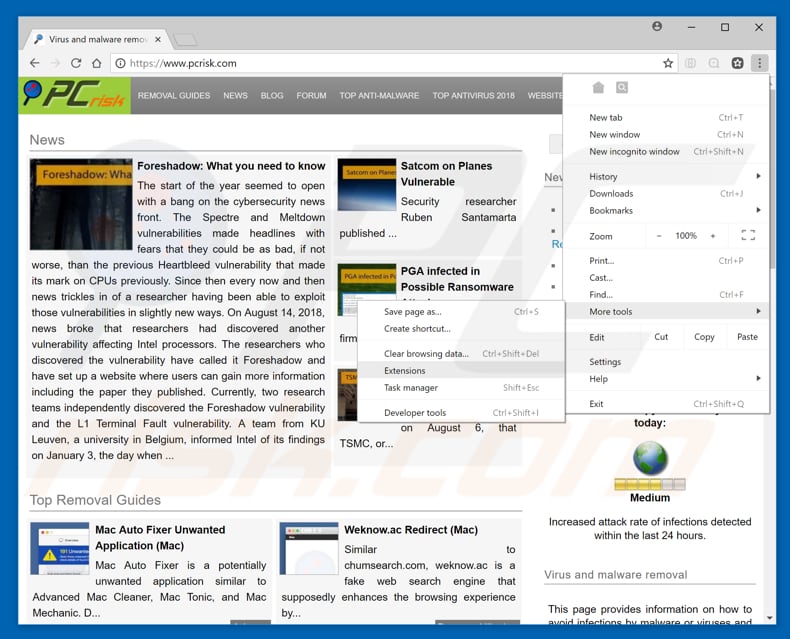Image resolution: width=790 pixels, height=639 pixels.
Task: Click the Medium threat level meter bar
Action: pyautogui.click(x=650, y=484)
